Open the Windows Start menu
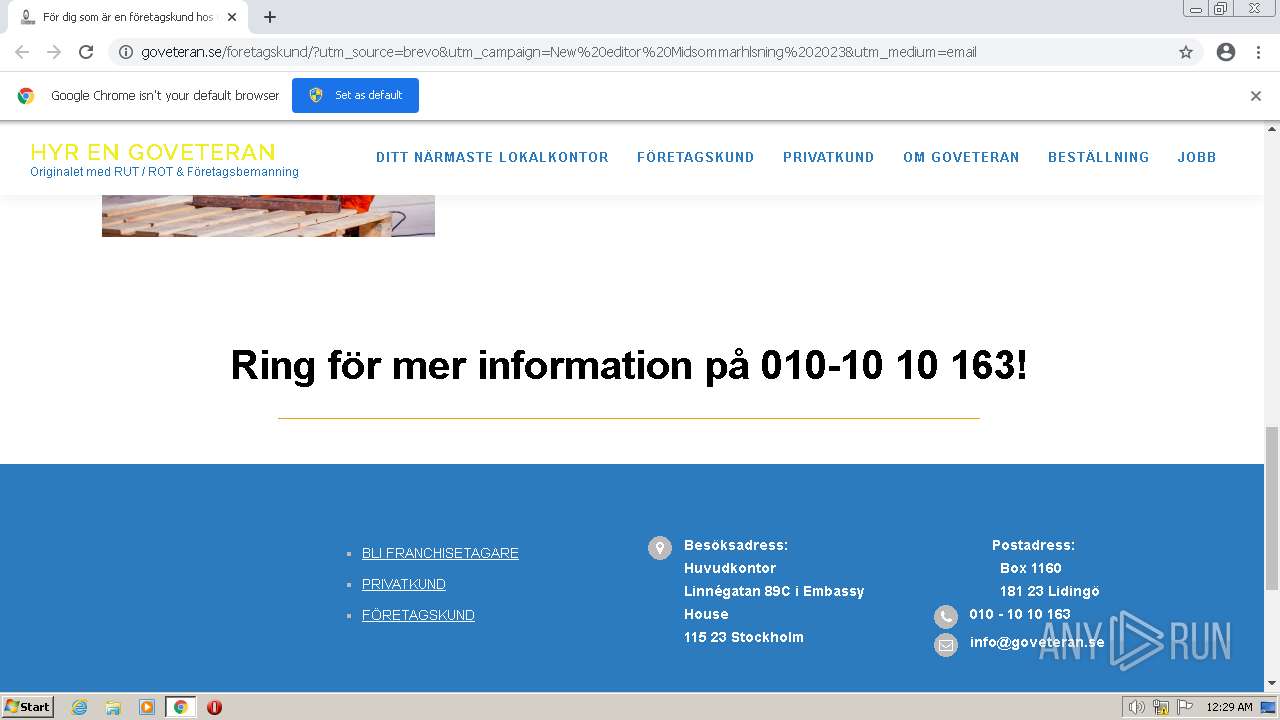The width and height of the screenshot is (1280, 720). (x=28, y=706)
